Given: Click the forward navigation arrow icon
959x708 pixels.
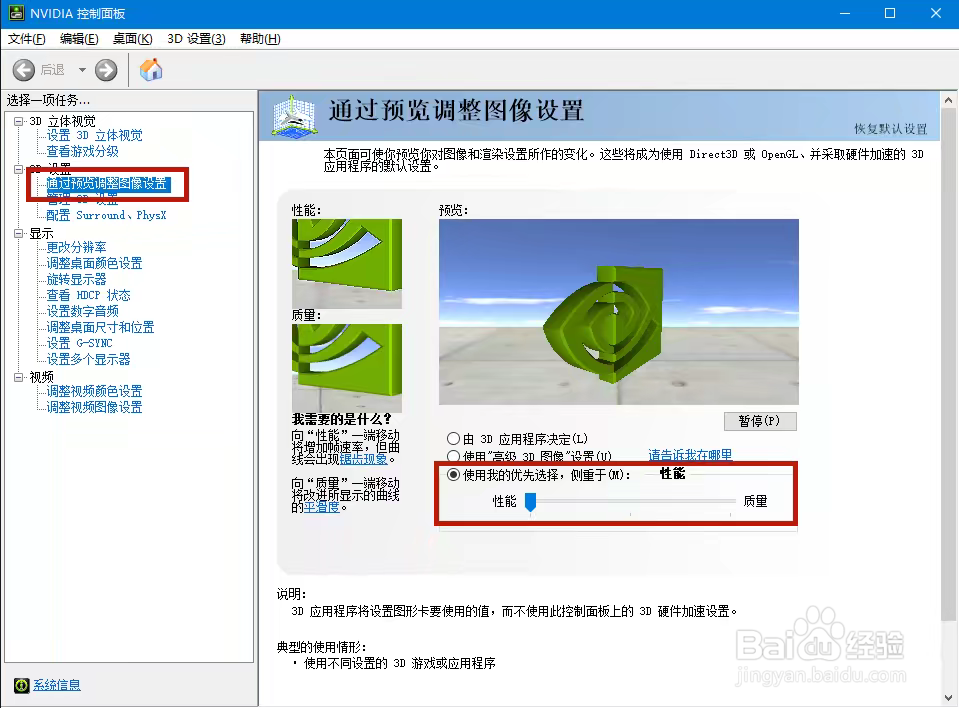Looking at the screenshot, I should [x=104, y=70].
